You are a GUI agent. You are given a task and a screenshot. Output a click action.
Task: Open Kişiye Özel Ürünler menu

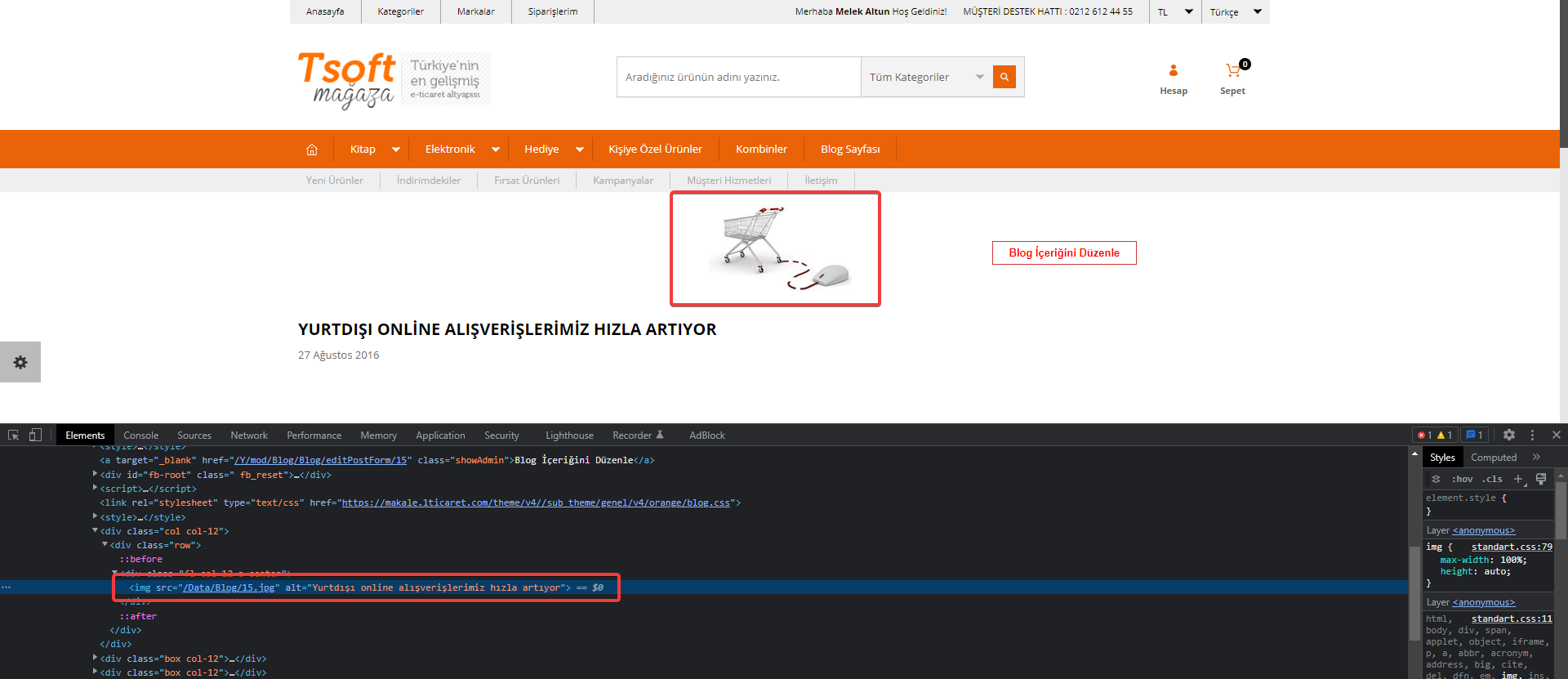click(655, 150)
